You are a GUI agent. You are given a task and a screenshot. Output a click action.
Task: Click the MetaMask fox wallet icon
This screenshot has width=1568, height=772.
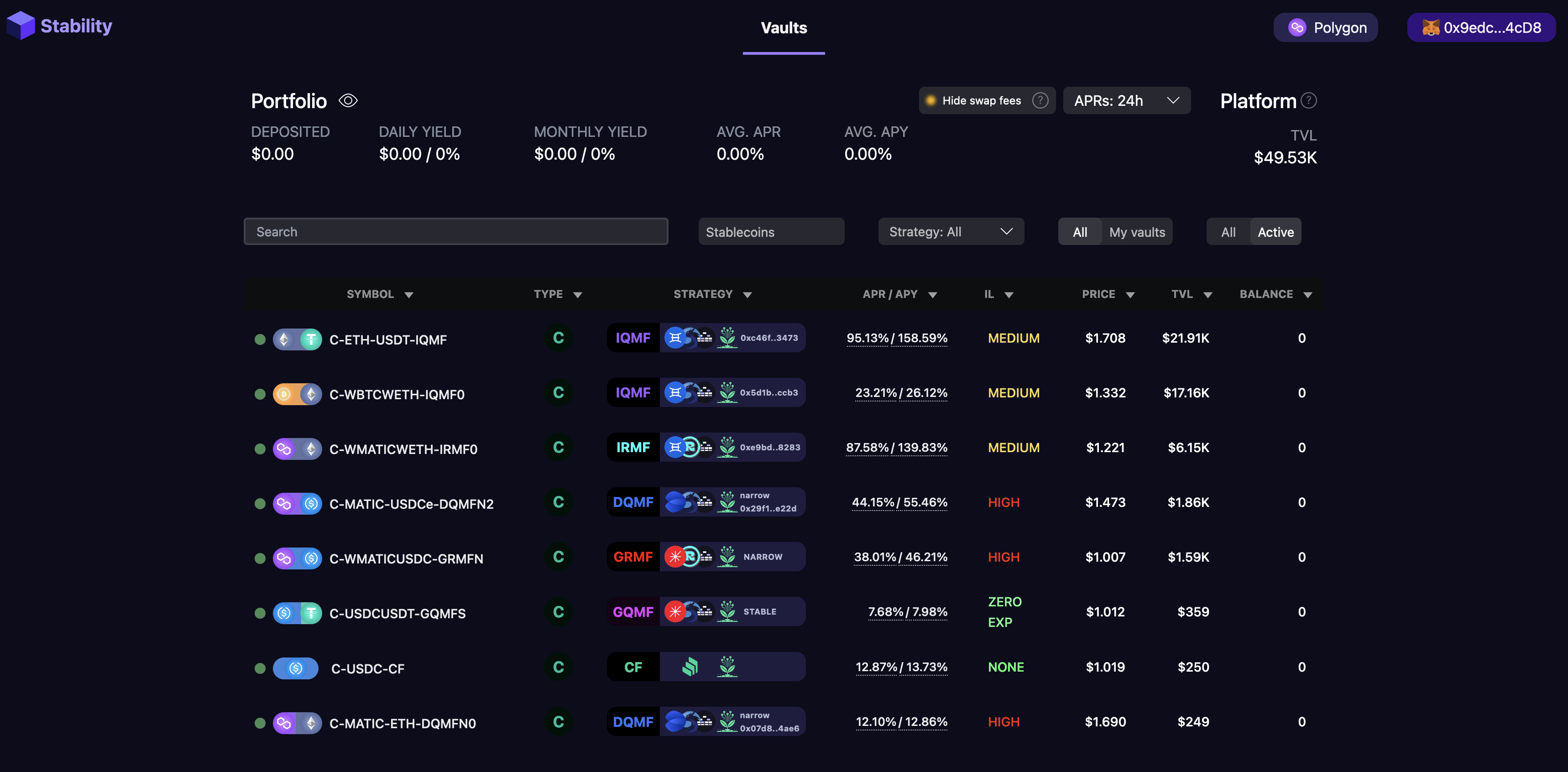pyautogui.click(x=1431, y=27)
